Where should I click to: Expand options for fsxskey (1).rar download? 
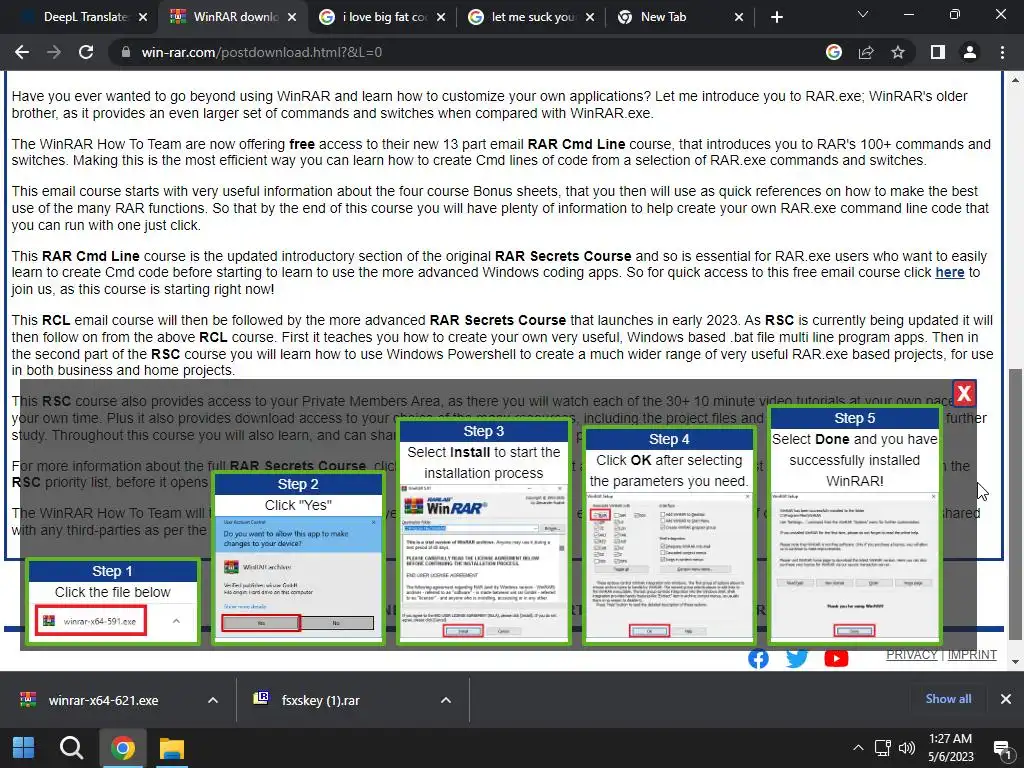[445, 700]
